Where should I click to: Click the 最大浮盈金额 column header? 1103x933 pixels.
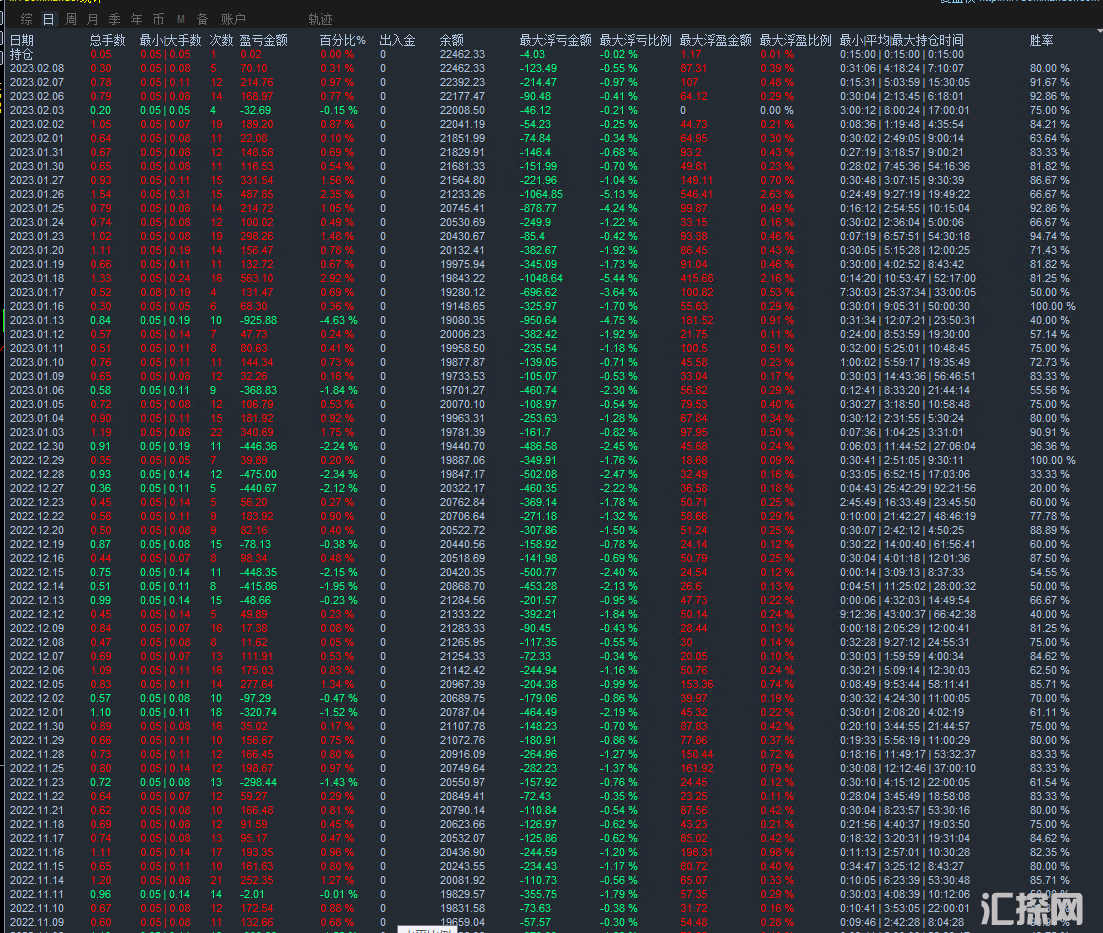pyautogui.click(x=715, y=41)
